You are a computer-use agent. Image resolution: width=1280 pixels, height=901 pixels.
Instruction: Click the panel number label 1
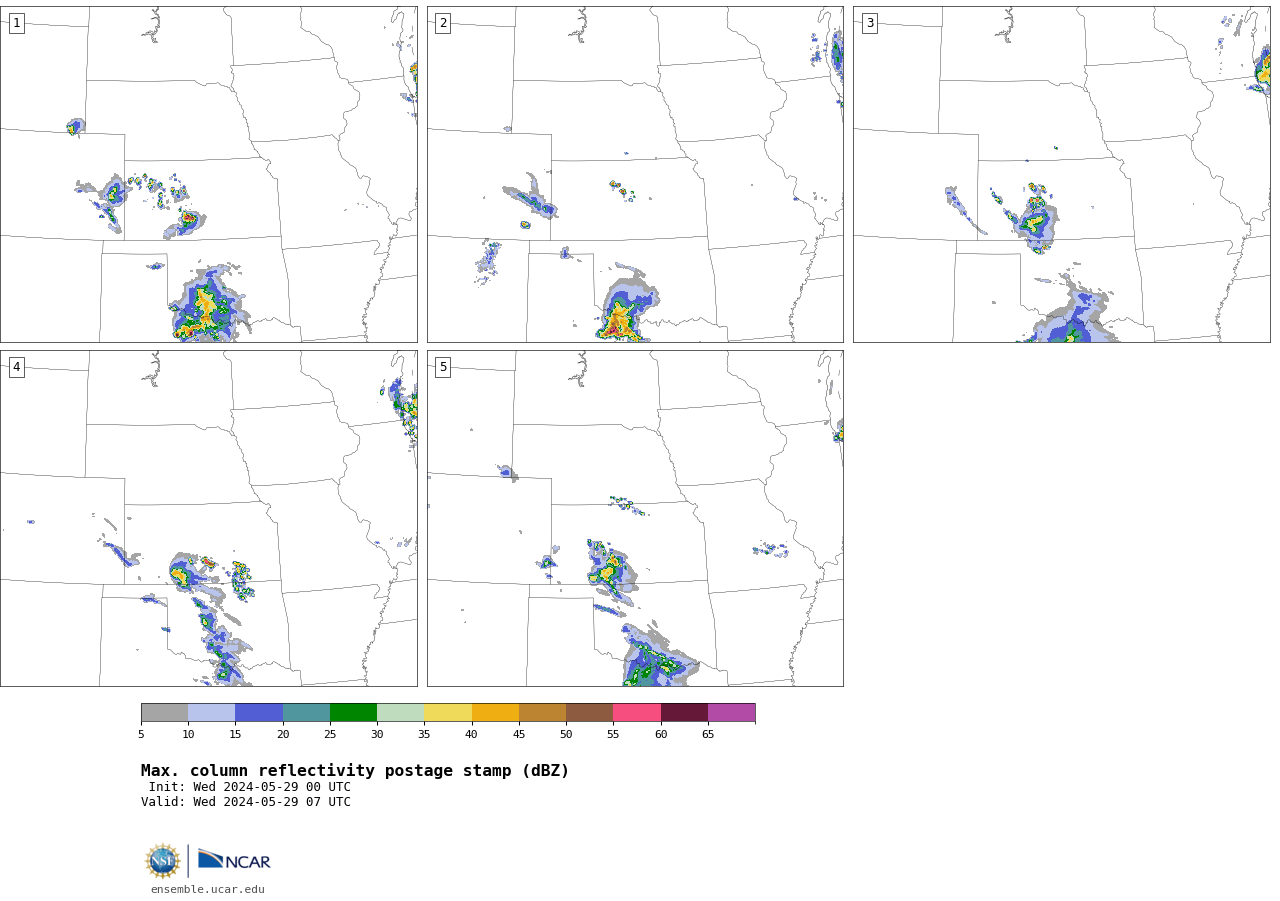coord(16,23)
